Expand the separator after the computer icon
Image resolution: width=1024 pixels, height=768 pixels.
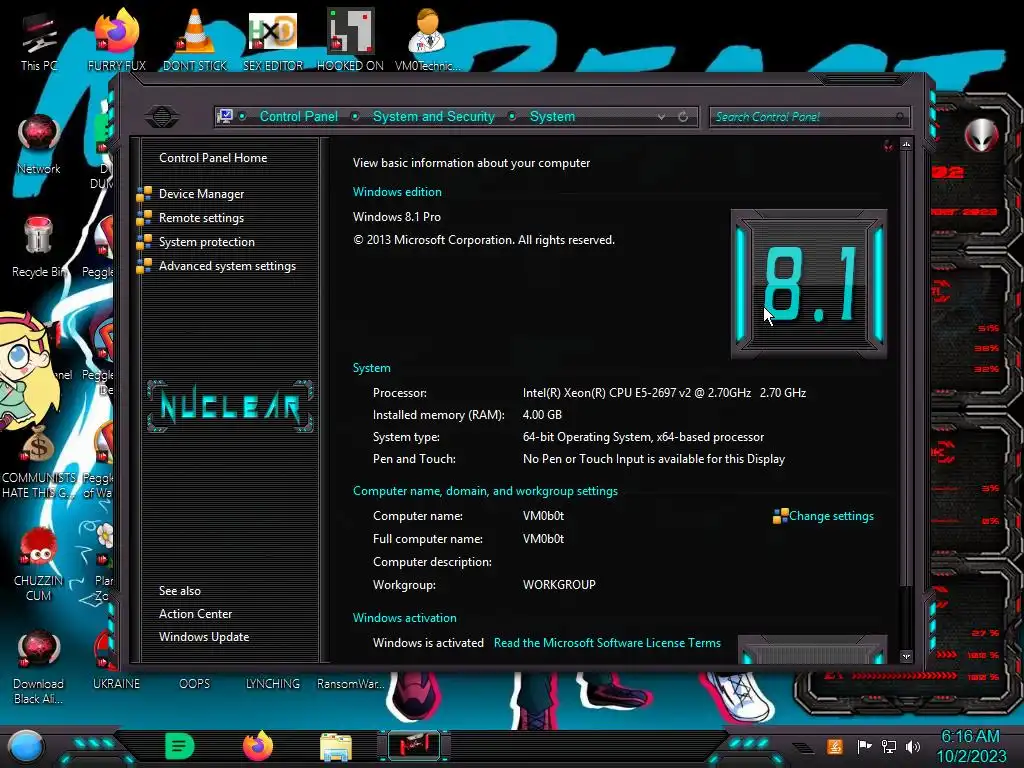click(242, 116)
